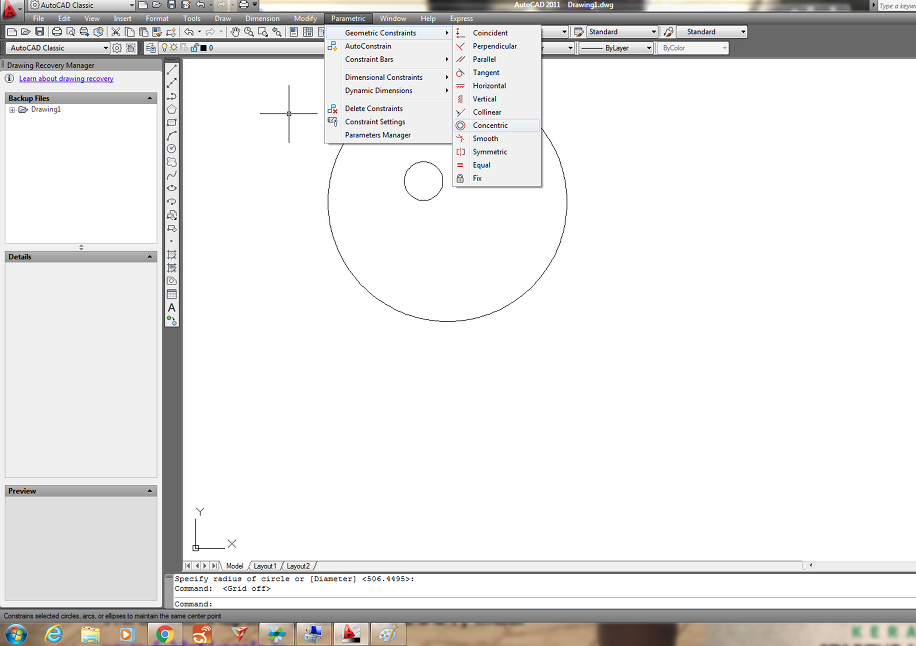Viewport: 916px width, 646px height.
Task: Click the Workspace Settings gear icon
Action: pyautogui.click(x=117, y=48)
